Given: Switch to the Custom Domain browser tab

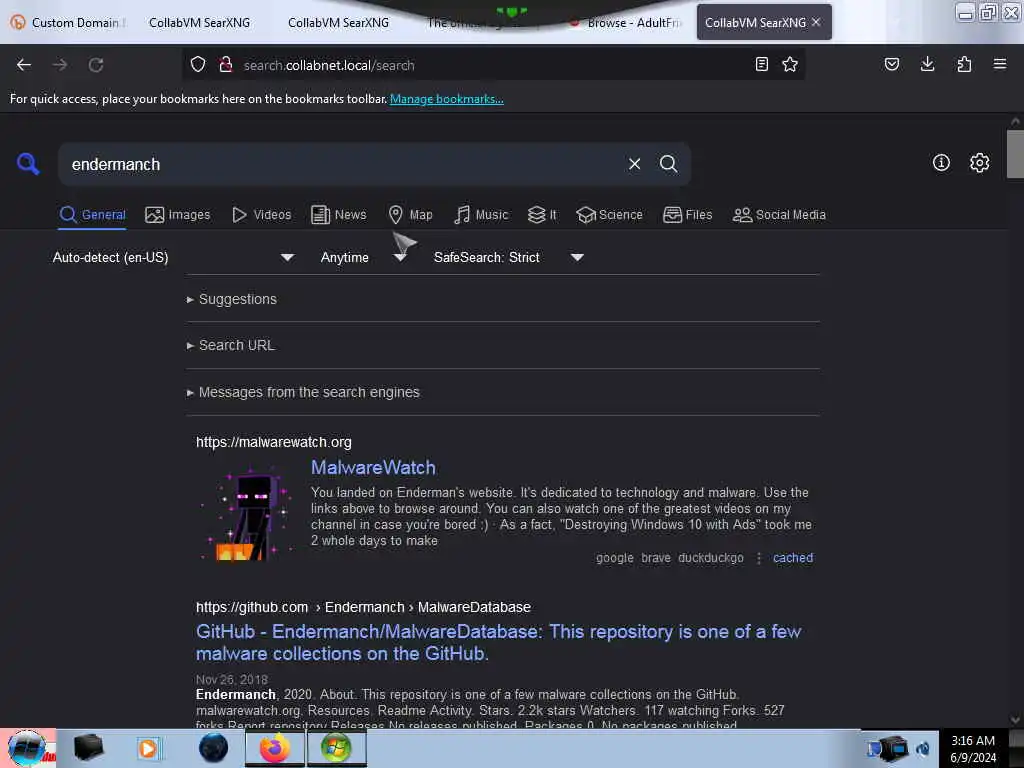Looking at the screenshot, I should tap(69, 23).
